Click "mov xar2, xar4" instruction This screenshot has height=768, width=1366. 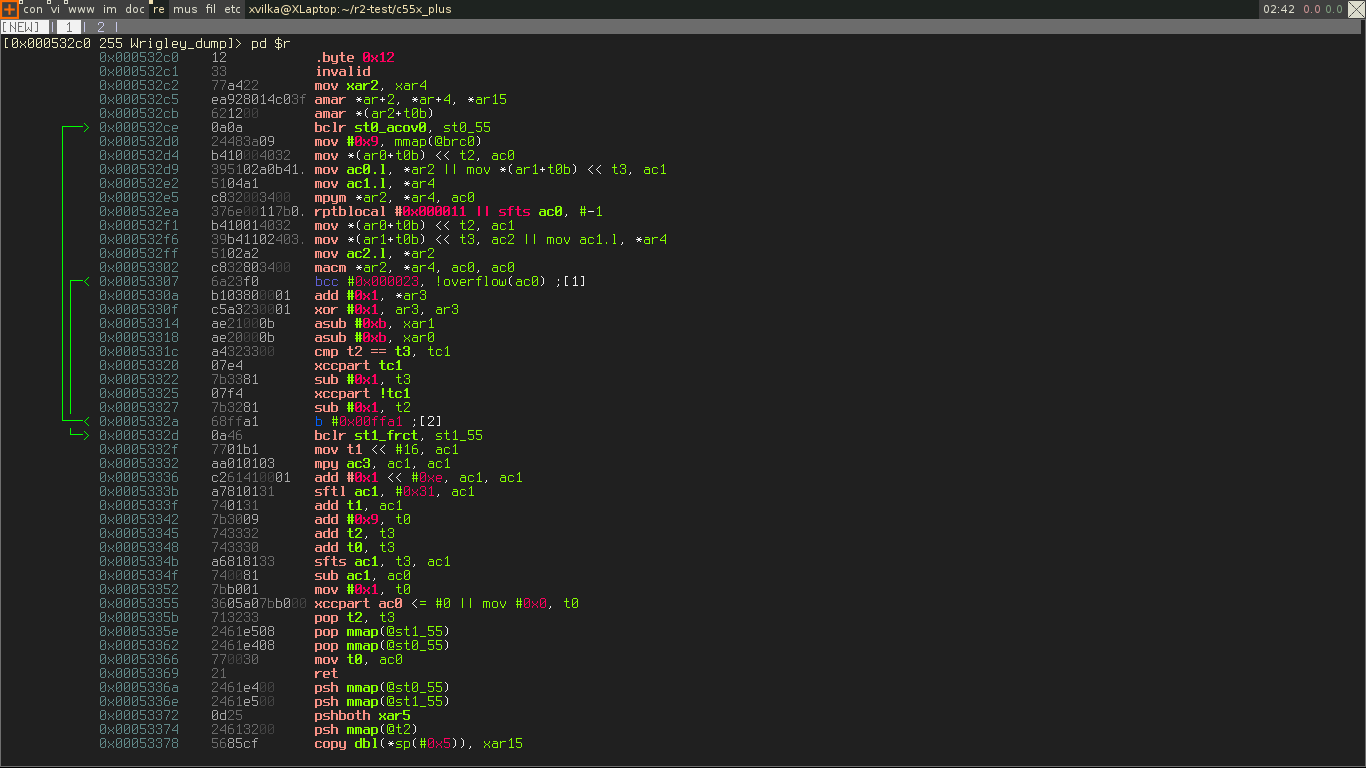[x=371, y=85]
